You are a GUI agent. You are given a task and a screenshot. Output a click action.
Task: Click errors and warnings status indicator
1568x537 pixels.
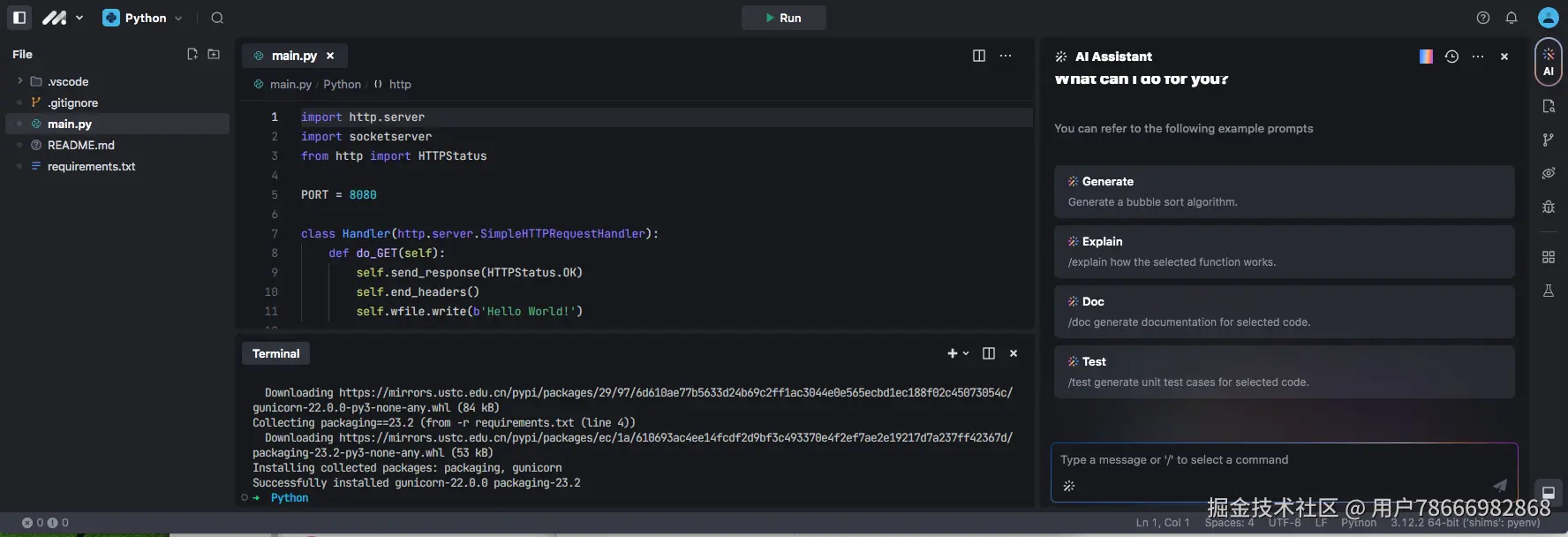(45, 523)
